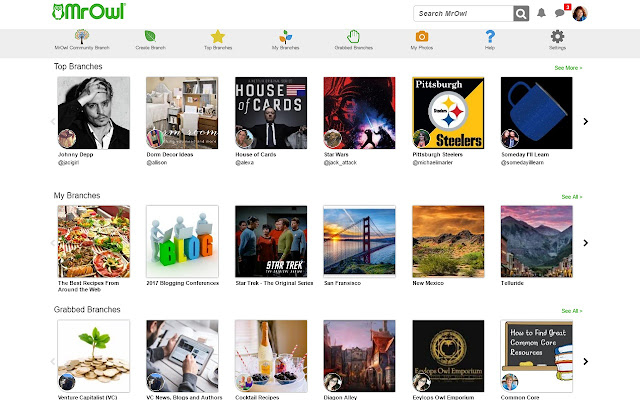Select Grabbed Branches menu label
Image resolution: width=640 pixels, height=400 pixels.
point(353,48)
